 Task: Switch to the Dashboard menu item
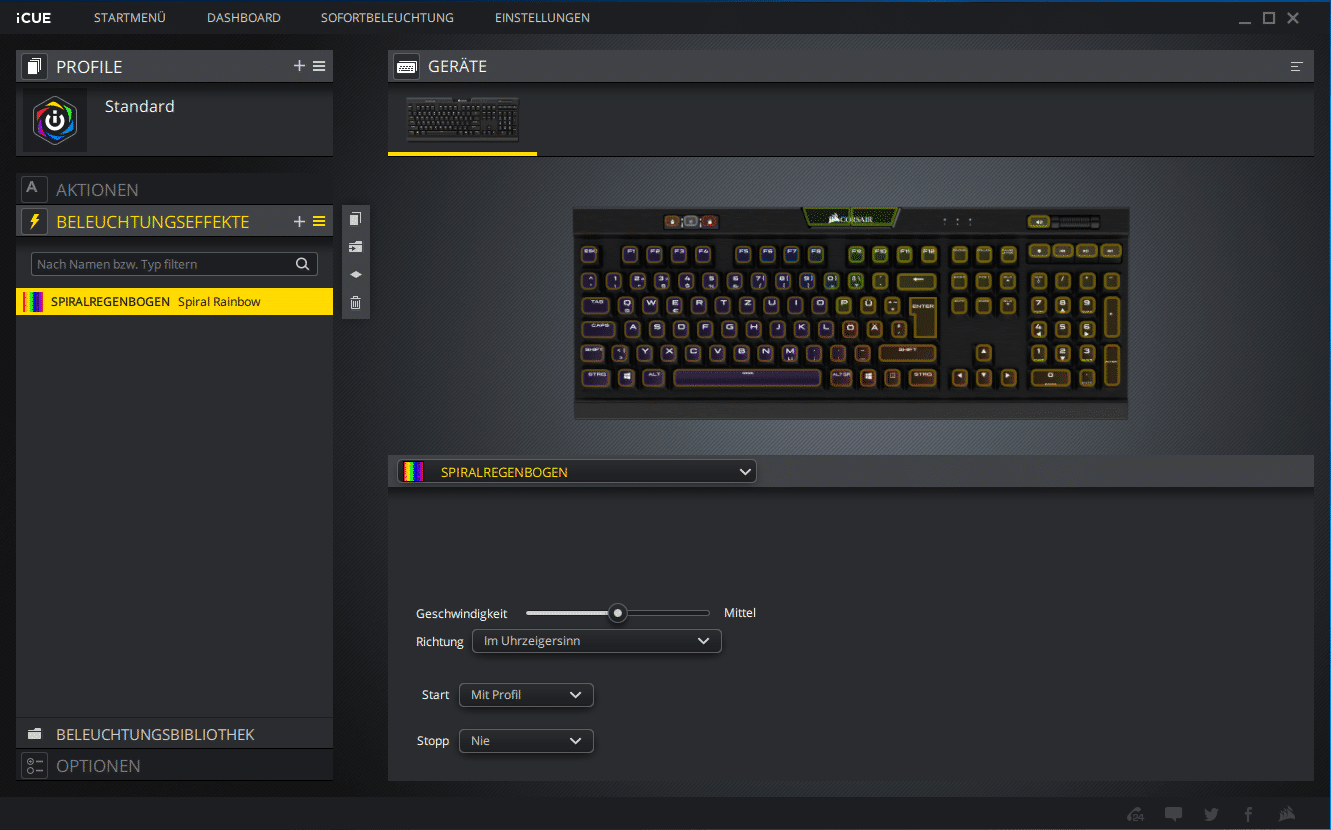(x=243, y=18)
